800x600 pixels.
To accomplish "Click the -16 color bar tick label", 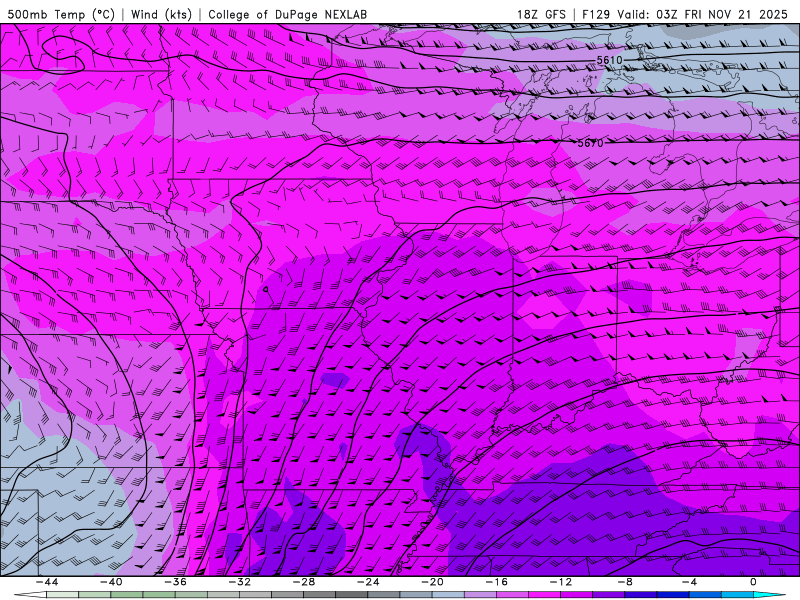I will 496,582.
